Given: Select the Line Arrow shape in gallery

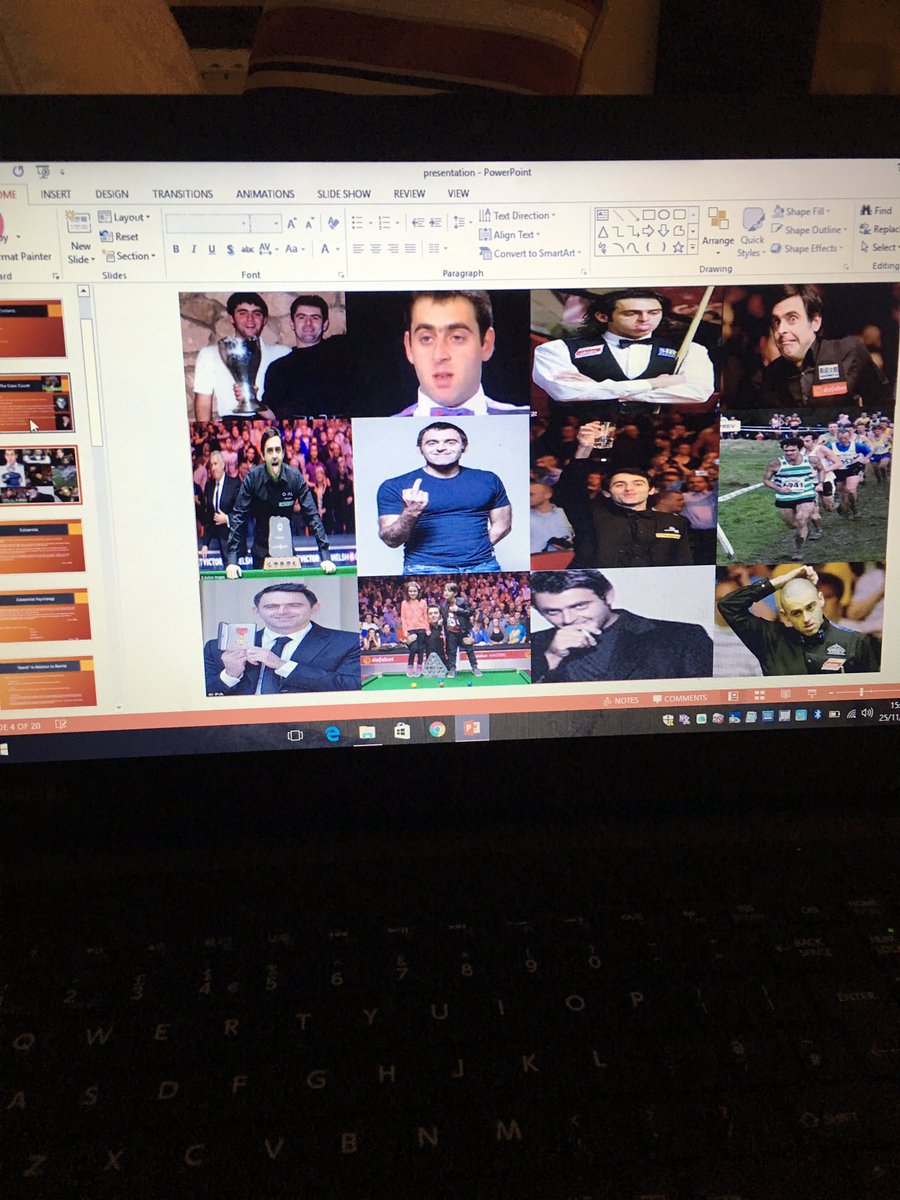Looking at the screenshot, I should [633, 214].
